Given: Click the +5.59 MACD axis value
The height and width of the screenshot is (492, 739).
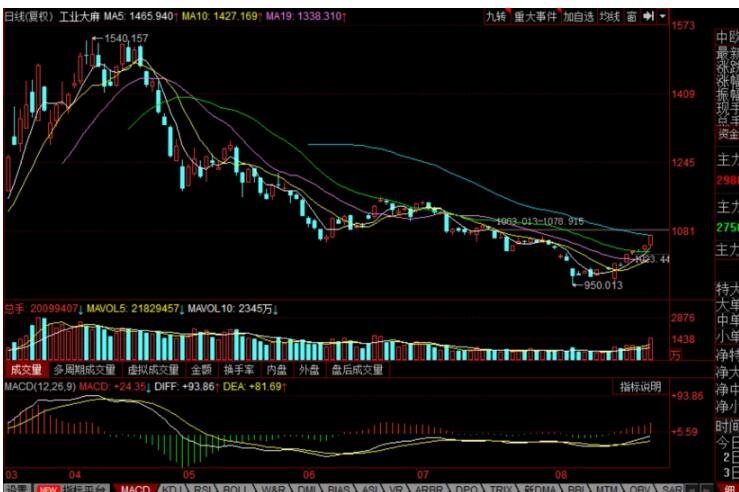Looking at the screenshot, I should coord(686,432).
